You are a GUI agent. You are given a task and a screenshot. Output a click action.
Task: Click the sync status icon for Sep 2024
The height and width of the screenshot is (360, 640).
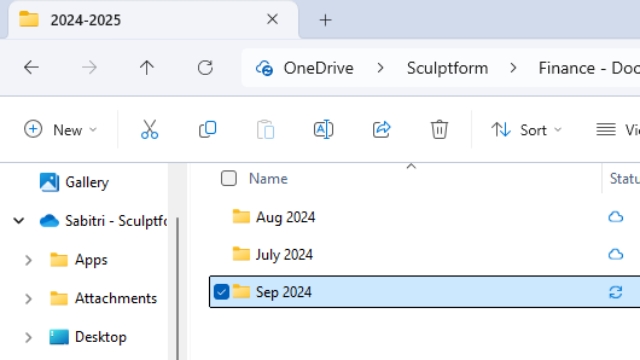pos(616,292)
